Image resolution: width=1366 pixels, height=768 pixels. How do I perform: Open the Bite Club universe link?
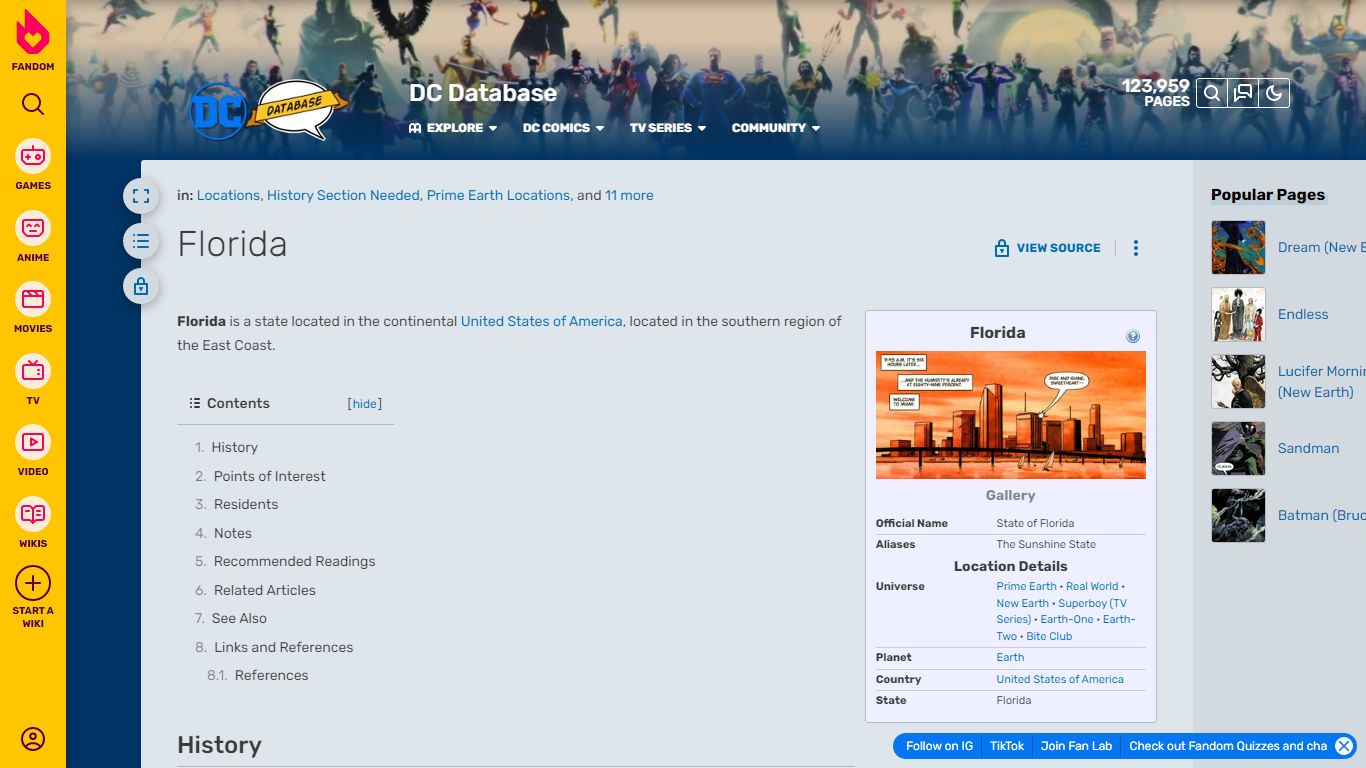pos(1049,636)
